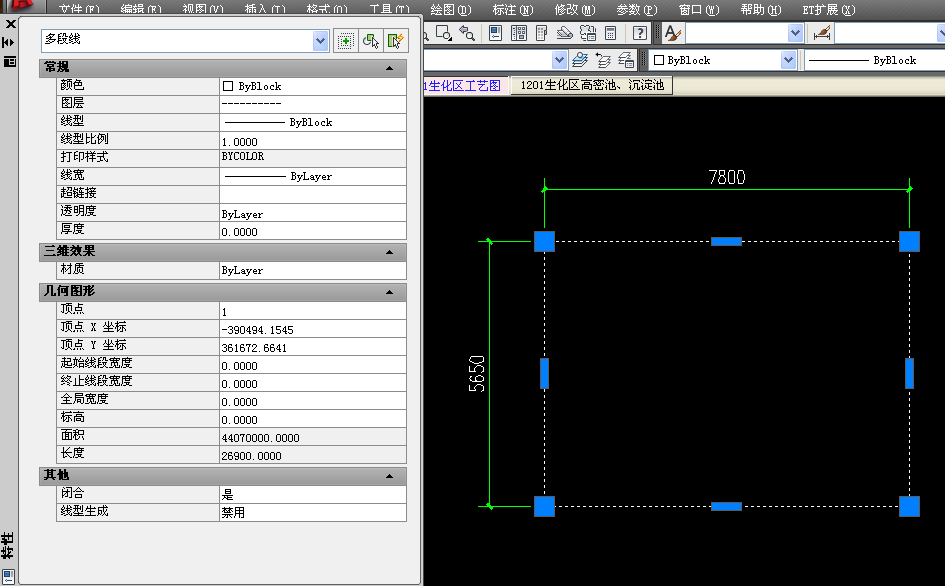Image resolution: width=945 pixels, height=586 pixels.
Task: Click the 顶点 X 坐标 value -390494.1545
Action: coord(313,329)
